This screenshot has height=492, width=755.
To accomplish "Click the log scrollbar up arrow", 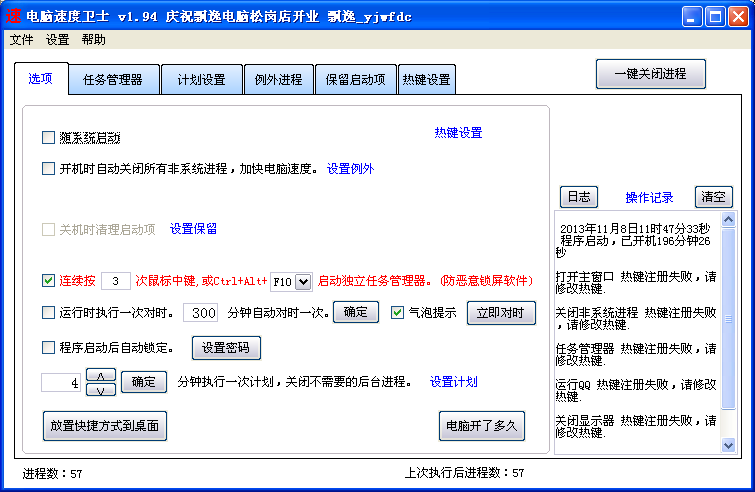I will [x=728, y=220].
